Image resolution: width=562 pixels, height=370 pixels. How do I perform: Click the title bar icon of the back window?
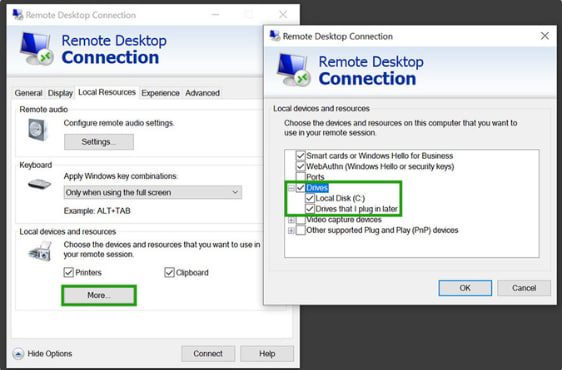pos(18,15)
